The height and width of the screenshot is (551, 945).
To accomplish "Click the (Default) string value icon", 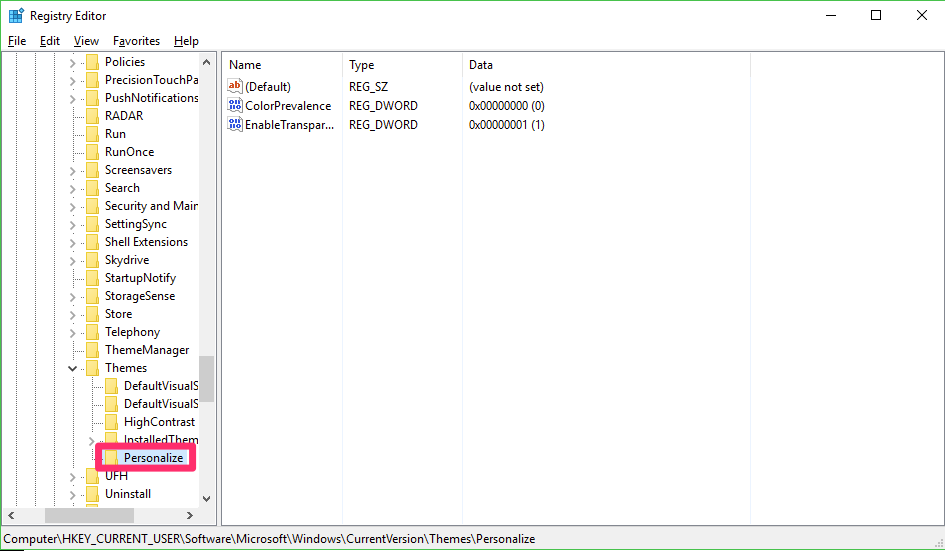I will [235, 87].
